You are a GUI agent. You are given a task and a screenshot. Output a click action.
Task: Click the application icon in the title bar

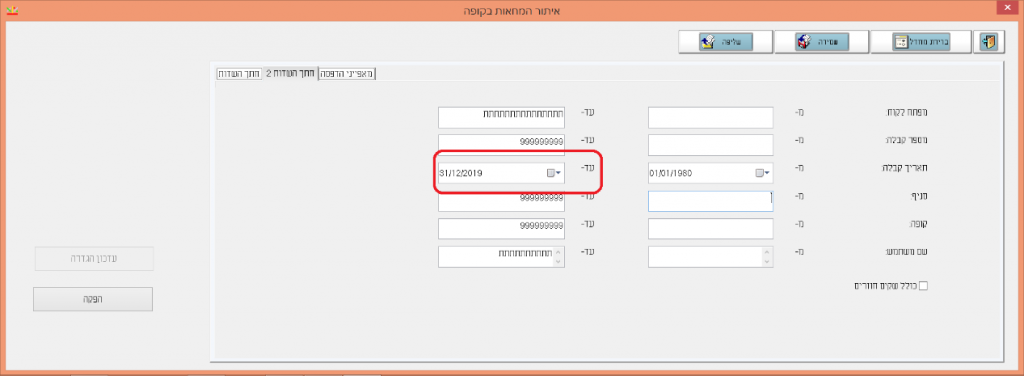pos(12,11)
